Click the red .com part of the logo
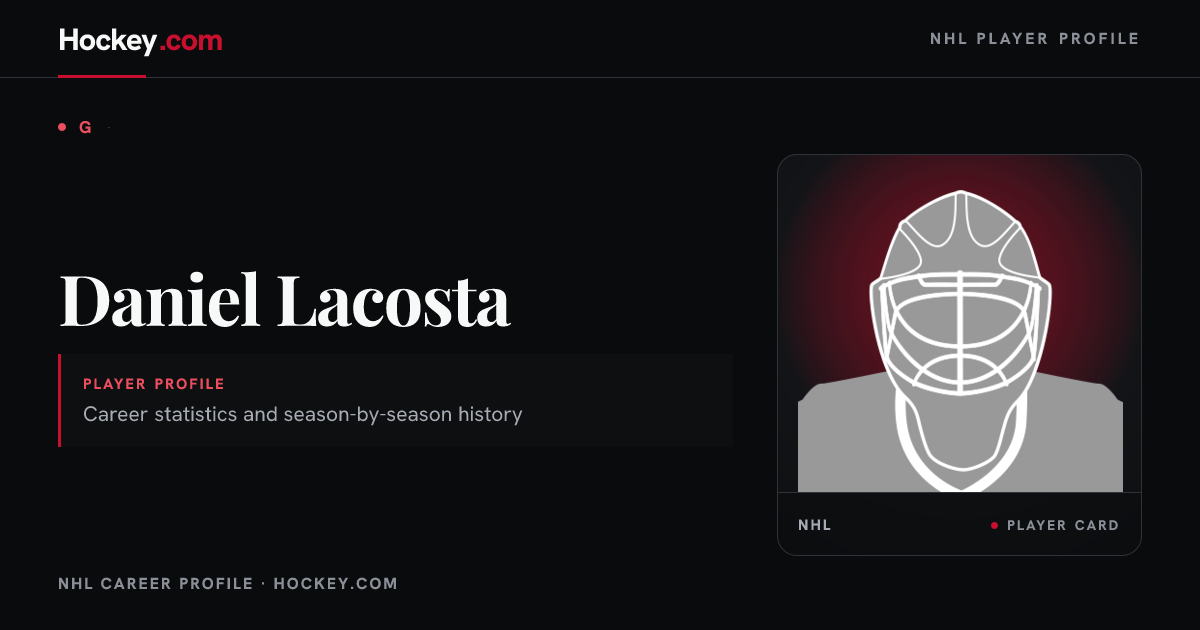Image resolution: width=1200 pixels, height=630 pixels. (191, 41)
